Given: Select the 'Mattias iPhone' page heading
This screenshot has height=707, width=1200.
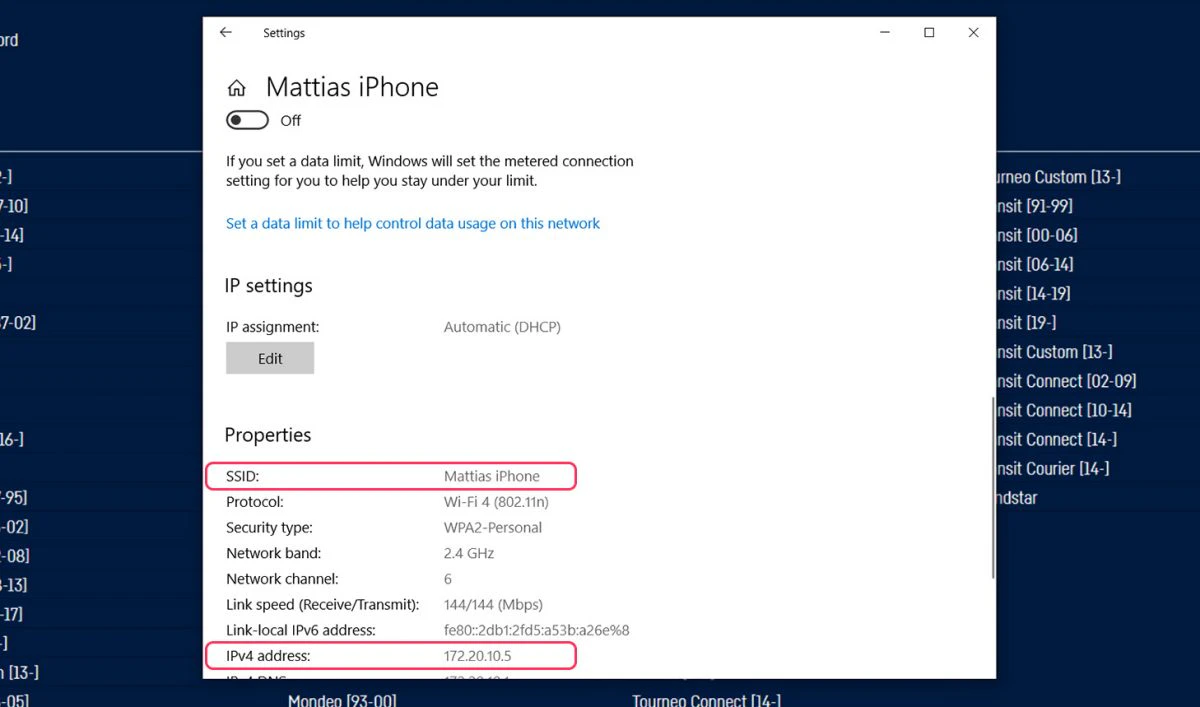Looking at the screenshot, I should pos(352,87).
